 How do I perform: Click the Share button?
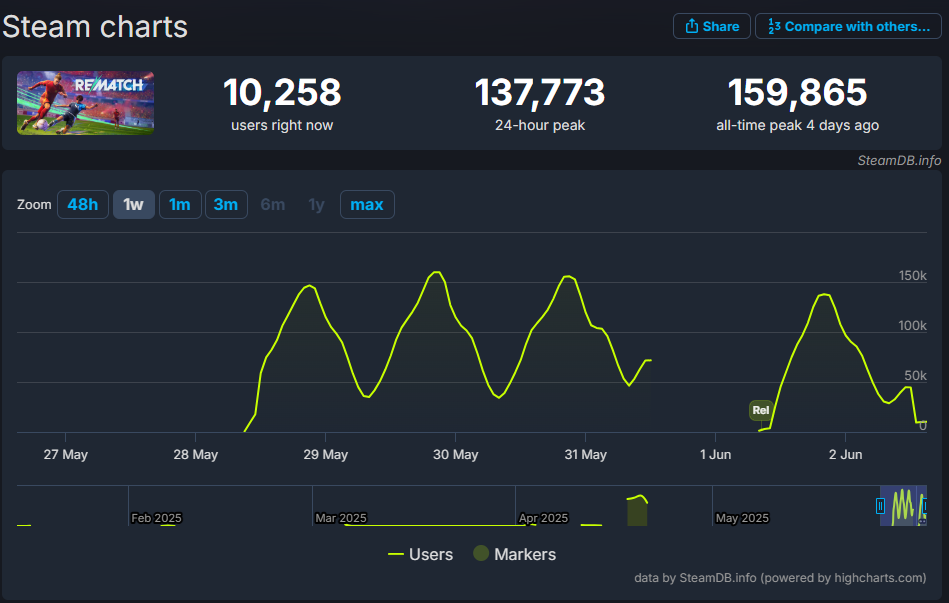tap(712, 26)
